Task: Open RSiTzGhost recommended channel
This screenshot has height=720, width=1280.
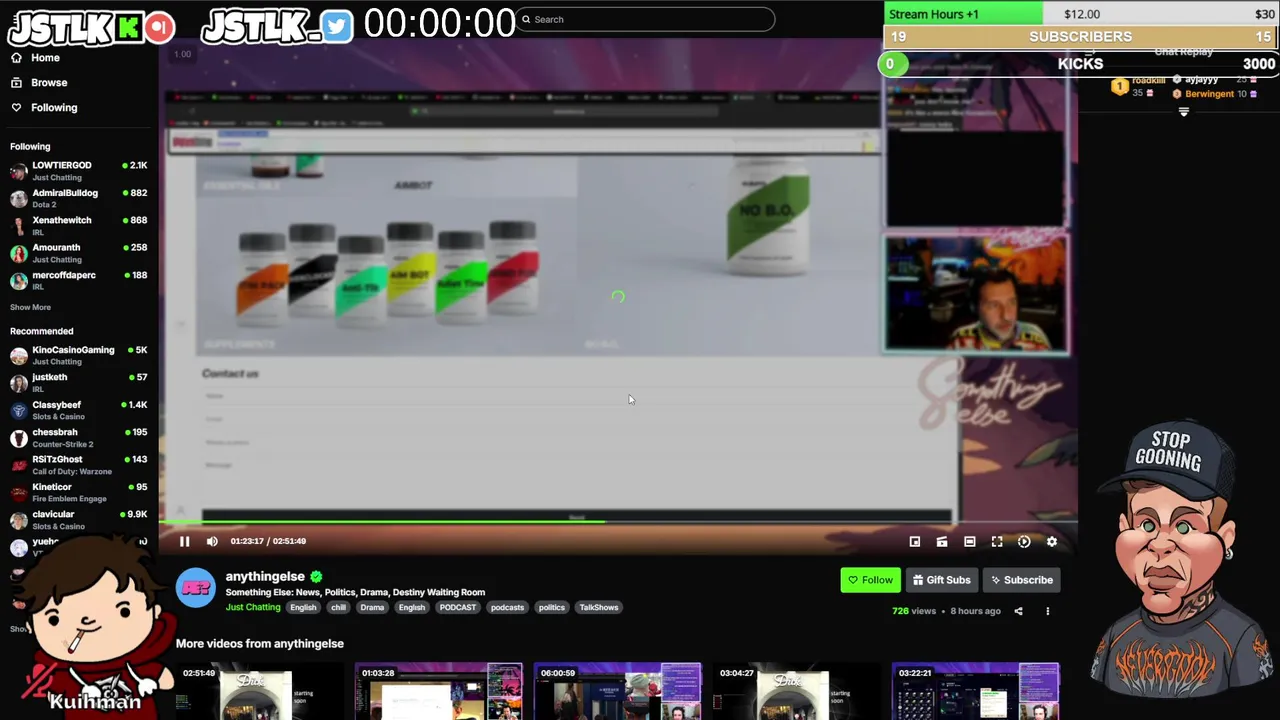Action: point(78,465)
